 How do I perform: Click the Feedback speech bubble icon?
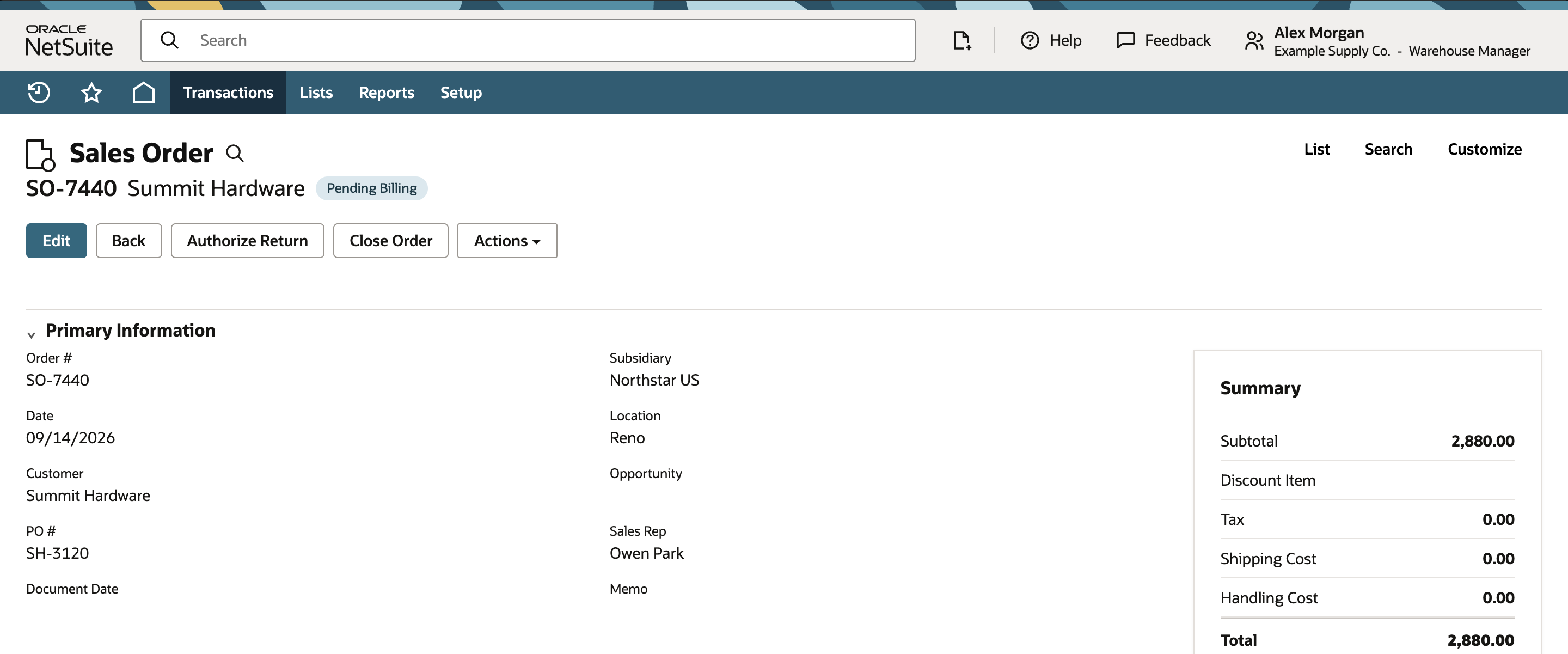click(x=1125, y=40)
